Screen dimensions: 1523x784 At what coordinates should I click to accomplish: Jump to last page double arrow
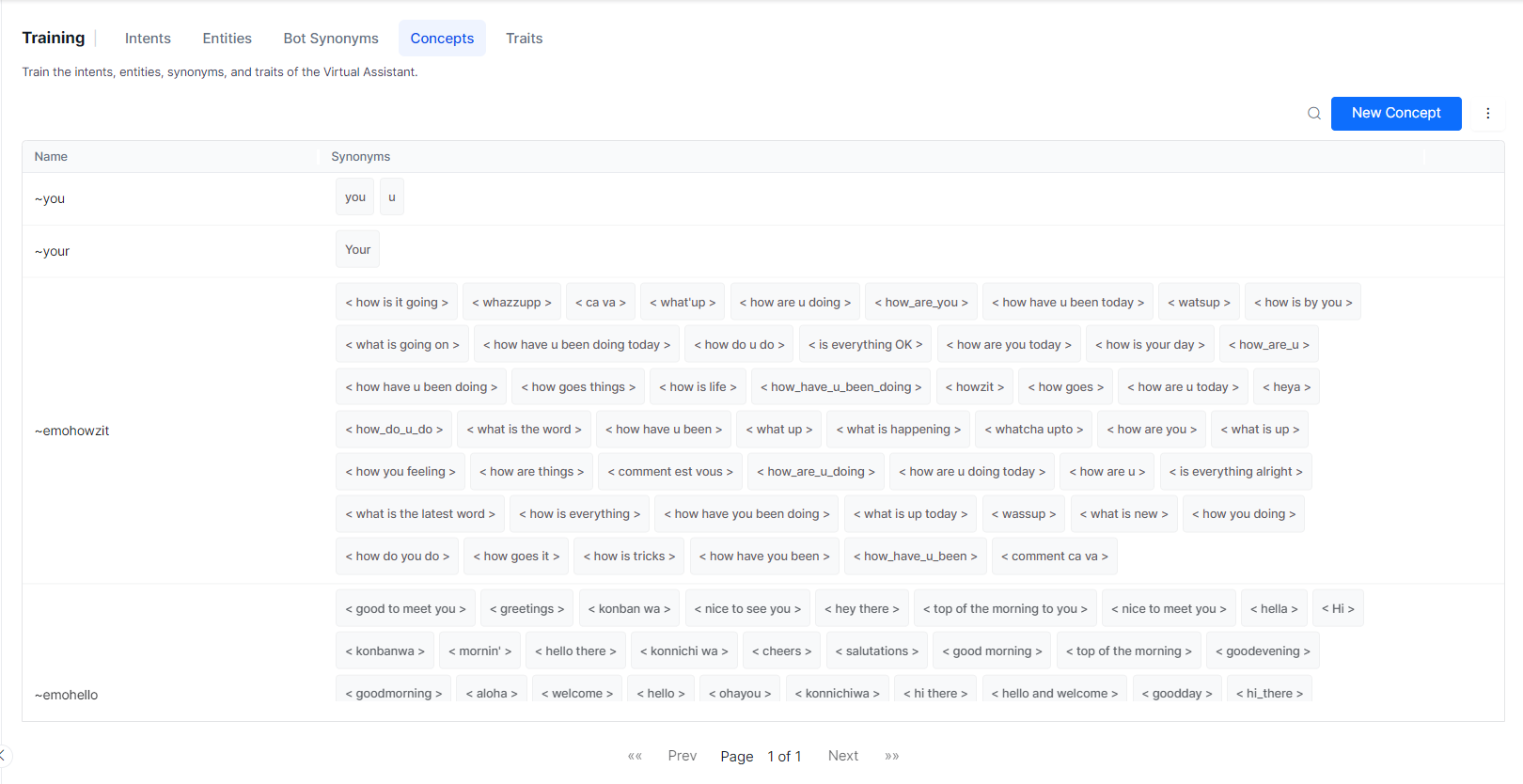[x=891, y=756]
